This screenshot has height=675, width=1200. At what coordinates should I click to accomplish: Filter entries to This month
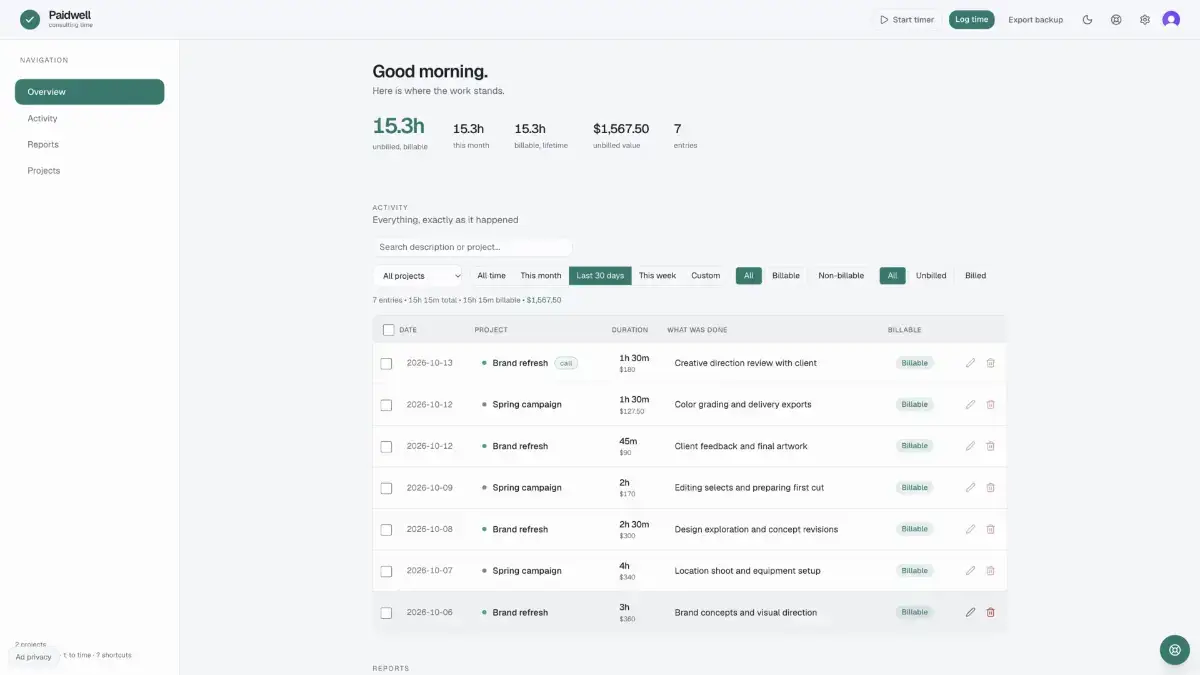(x=541, y=276)
